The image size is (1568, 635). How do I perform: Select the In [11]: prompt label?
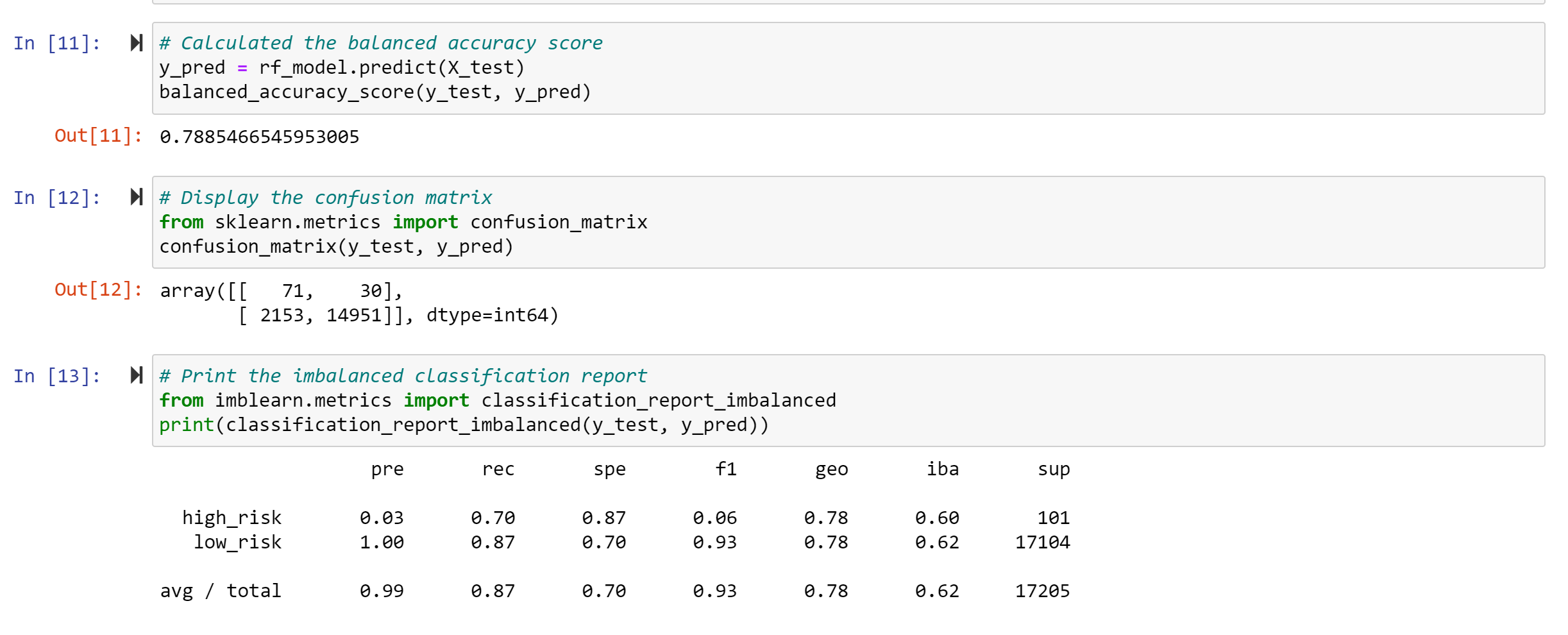(x=57, y=43)
